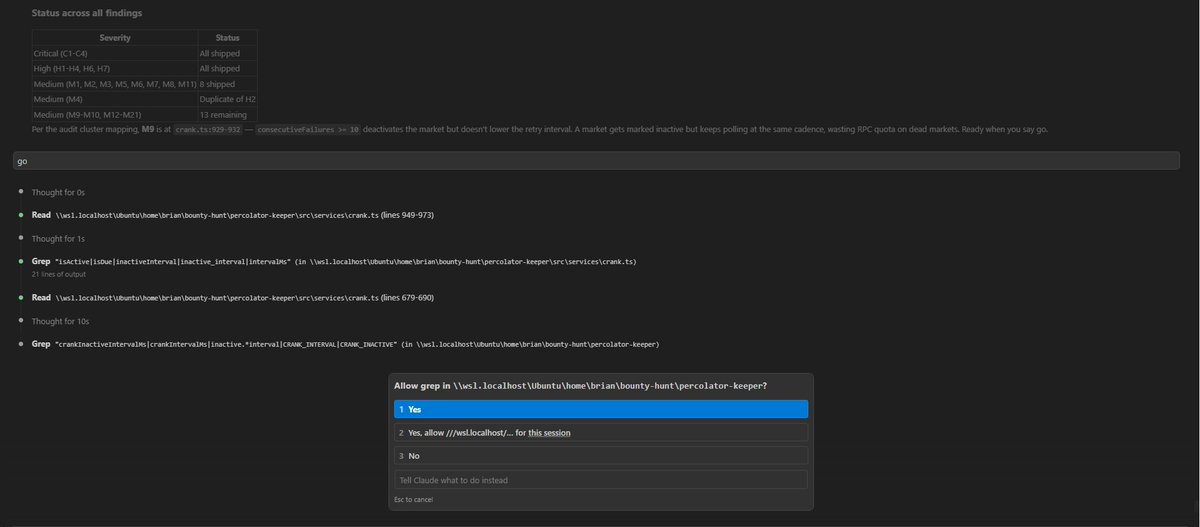Select 'All shipped' in the Critical row
This screenshot has width=1200, height=527.
[227, 53]
